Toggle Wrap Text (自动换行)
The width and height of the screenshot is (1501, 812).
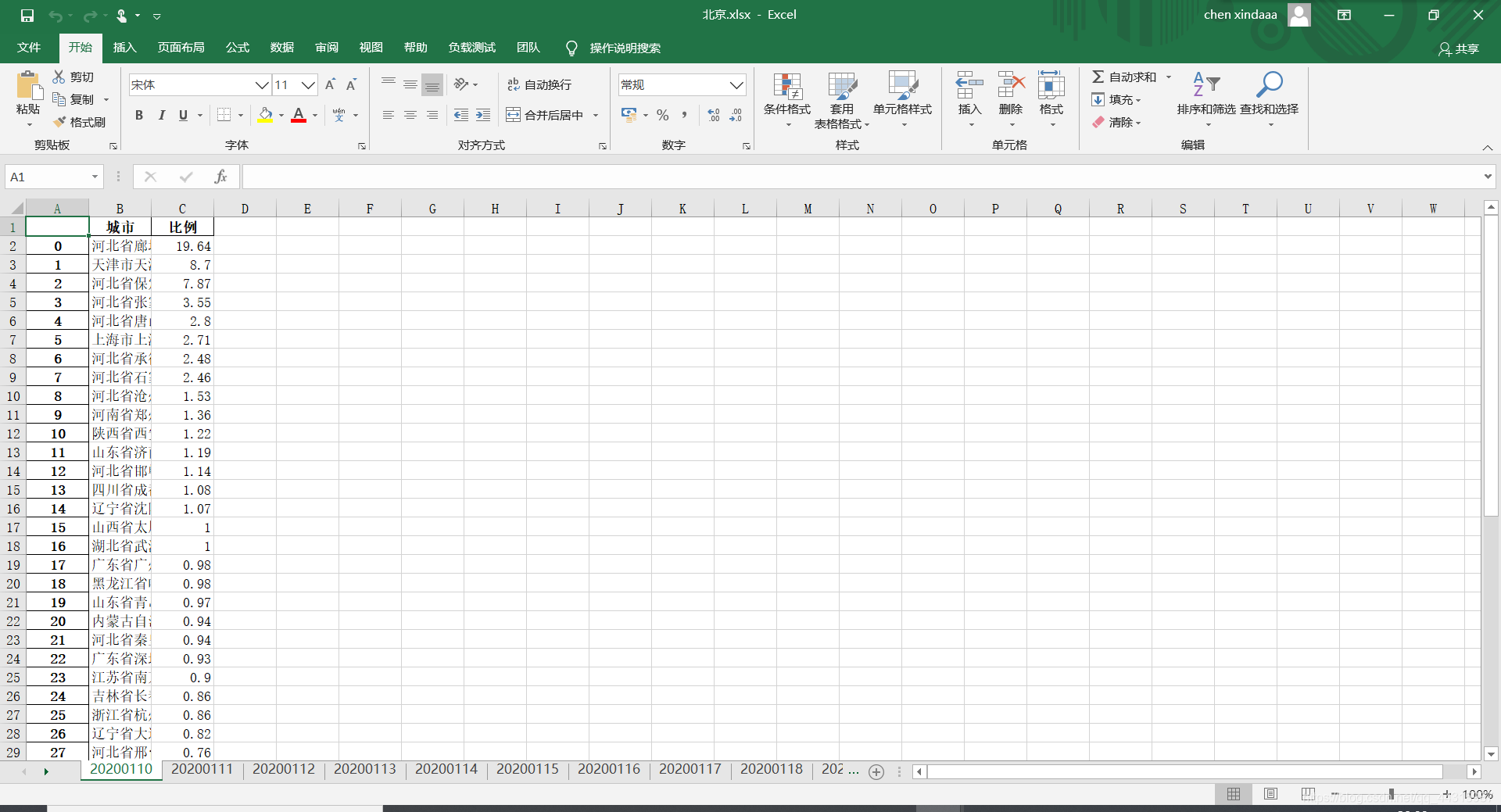(539, 84)
